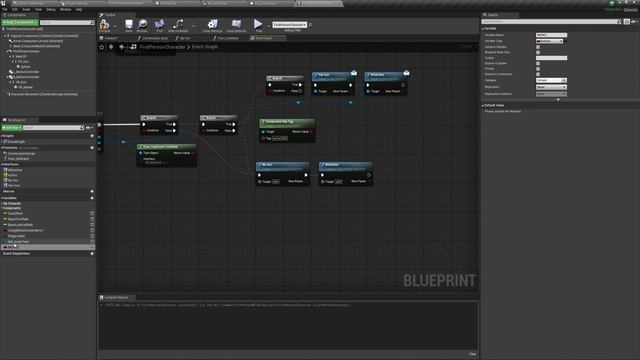Open the Asset menu
Image resolution: width=640 pixels, height=360 pixels.
click(x=26, y=9)
